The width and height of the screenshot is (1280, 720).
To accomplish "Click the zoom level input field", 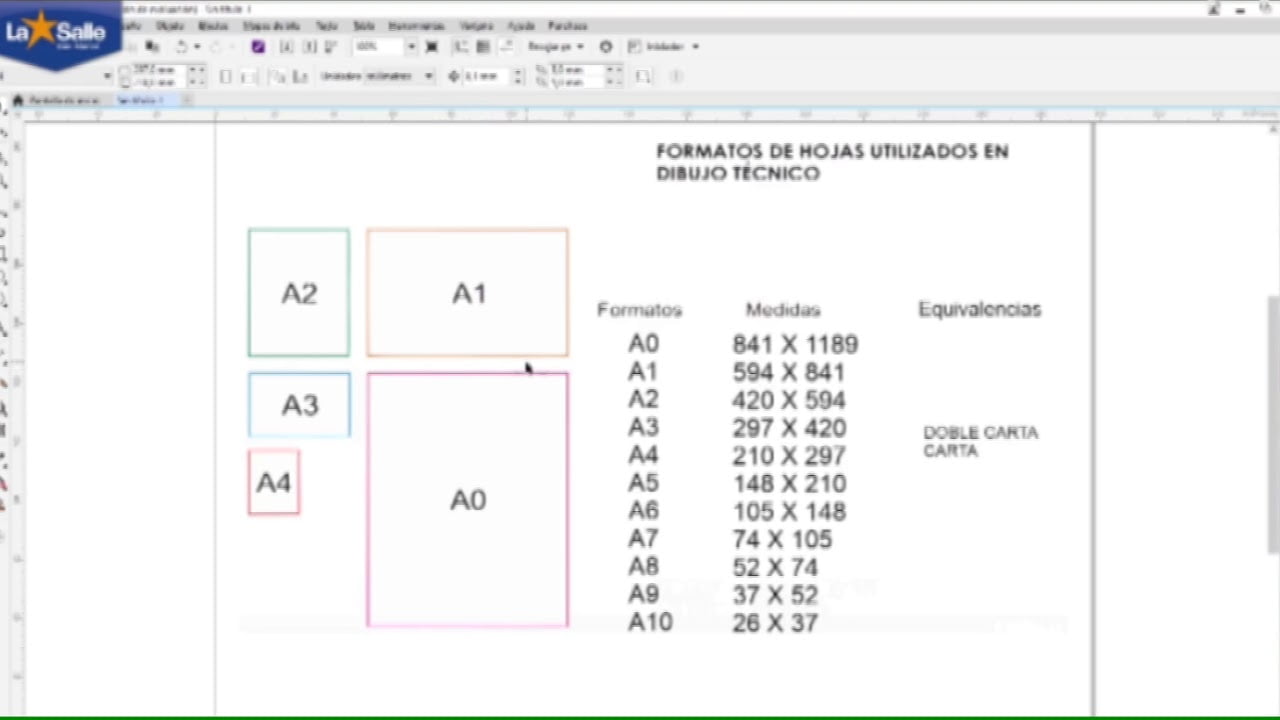I will pos(379,47).
